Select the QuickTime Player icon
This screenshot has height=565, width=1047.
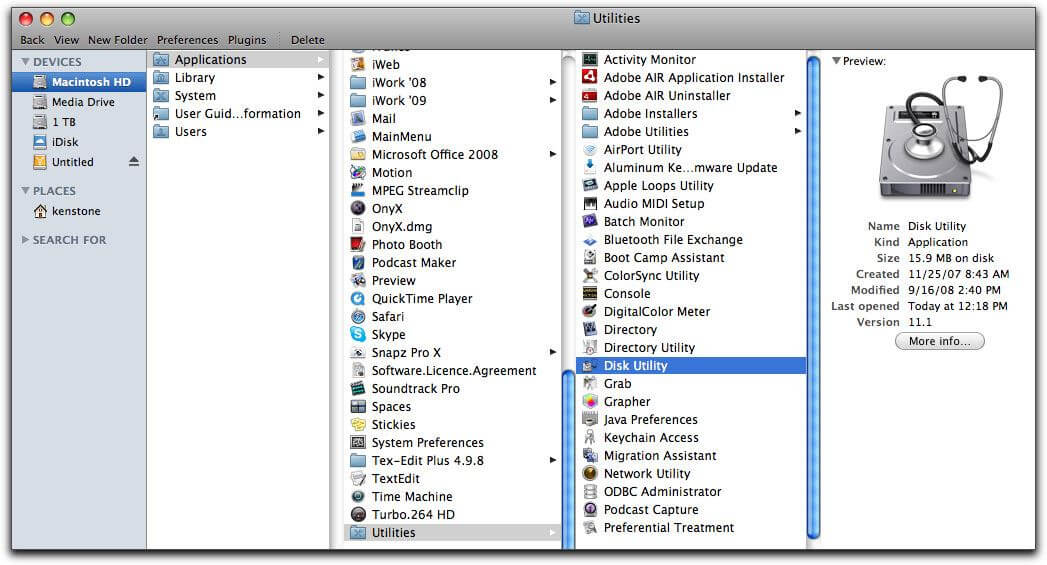pyautogui.click(x=358, y=299)
